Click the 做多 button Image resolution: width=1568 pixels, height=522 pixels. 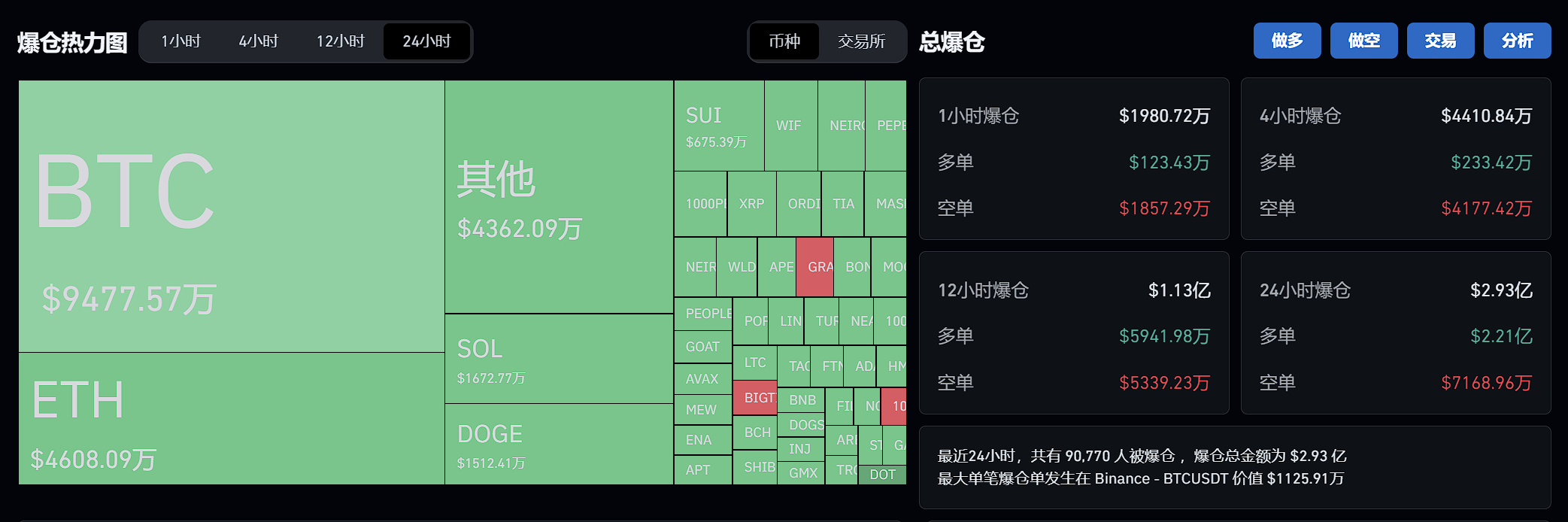click(x=1287, y=41)
